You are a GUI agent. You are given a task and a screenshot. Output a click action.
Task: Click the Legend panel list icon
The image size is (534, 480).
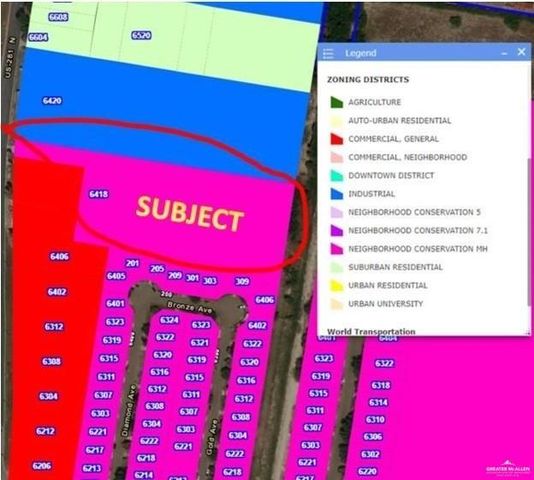pyautogui.click(x=328, y=53)
